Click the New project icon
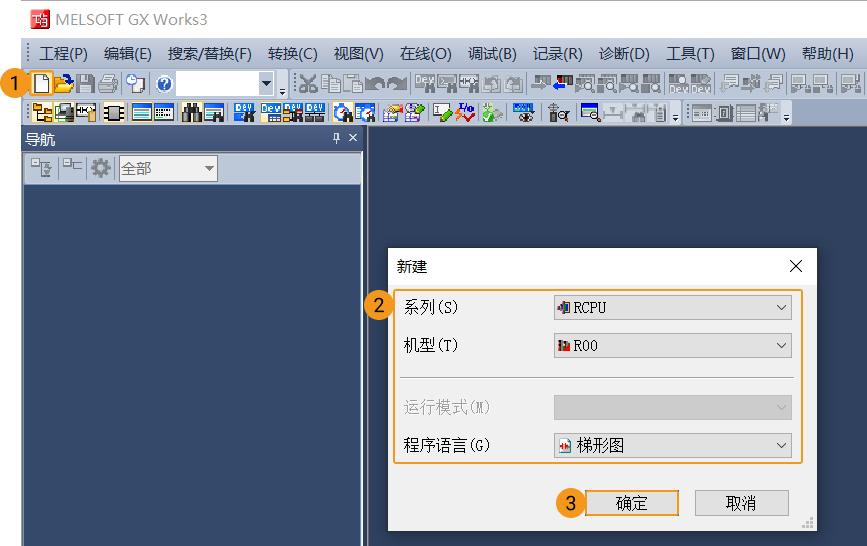 click(x=41, y=84)
